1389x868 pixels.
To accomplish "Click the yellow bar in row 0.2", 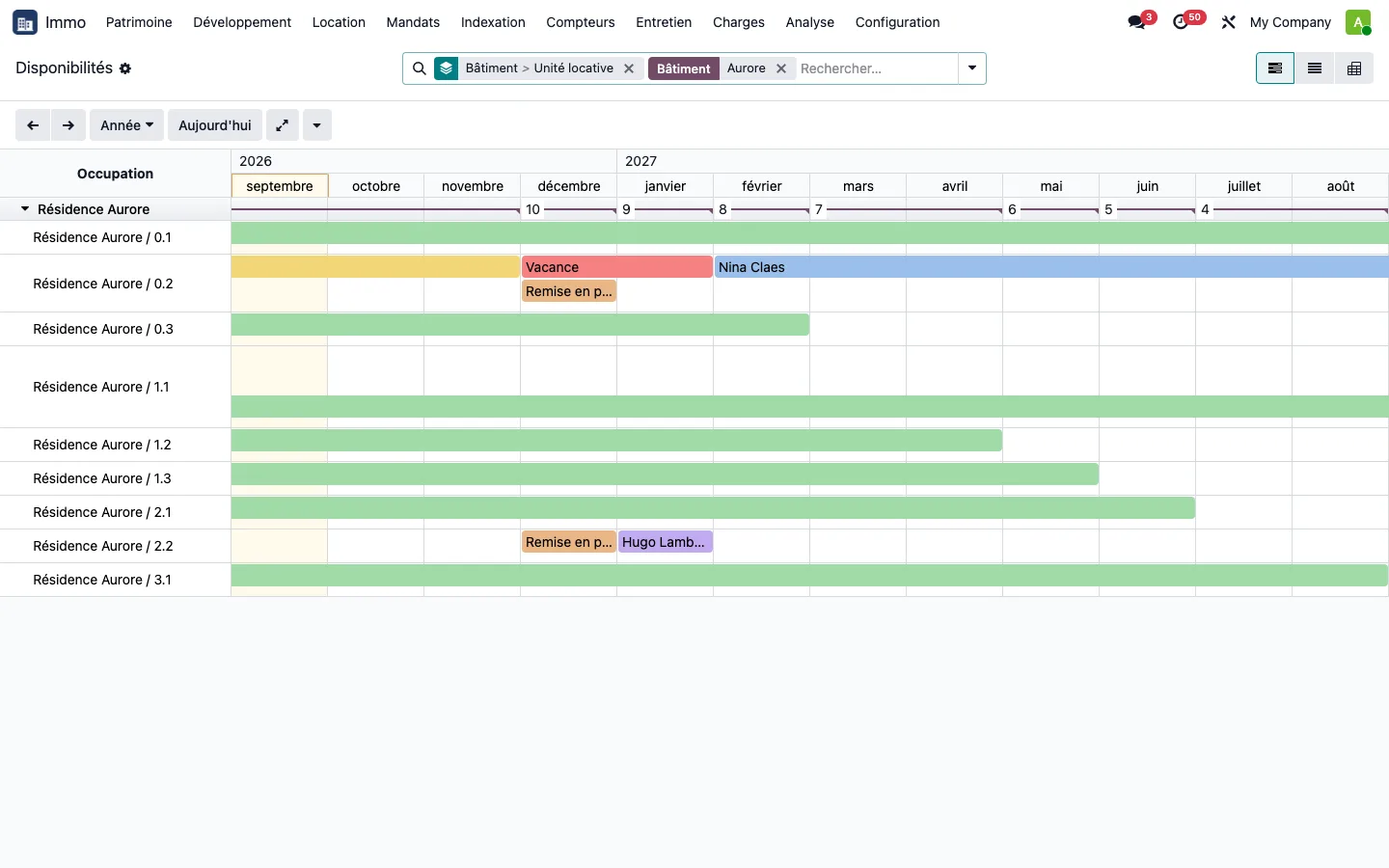I will [376, 267].
